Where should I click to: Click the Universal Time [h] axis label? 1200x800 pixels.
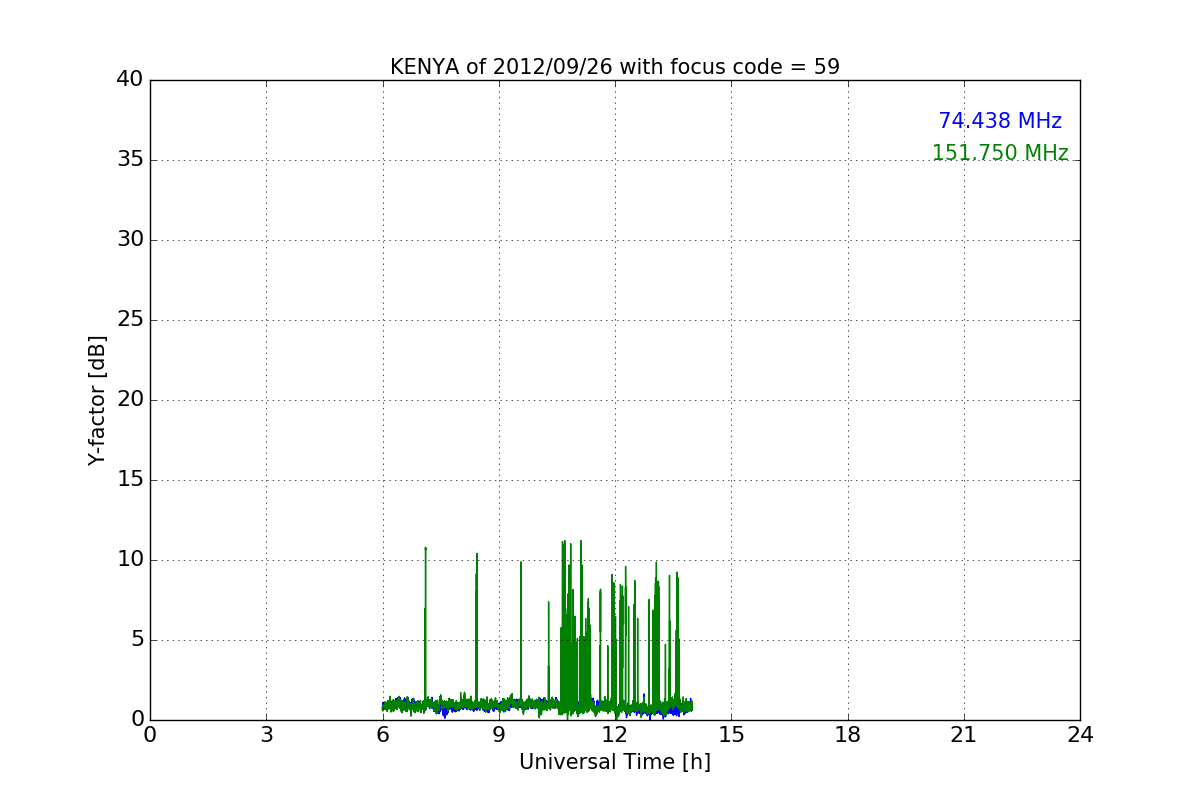pyautogui.click(x=615, y=762)
